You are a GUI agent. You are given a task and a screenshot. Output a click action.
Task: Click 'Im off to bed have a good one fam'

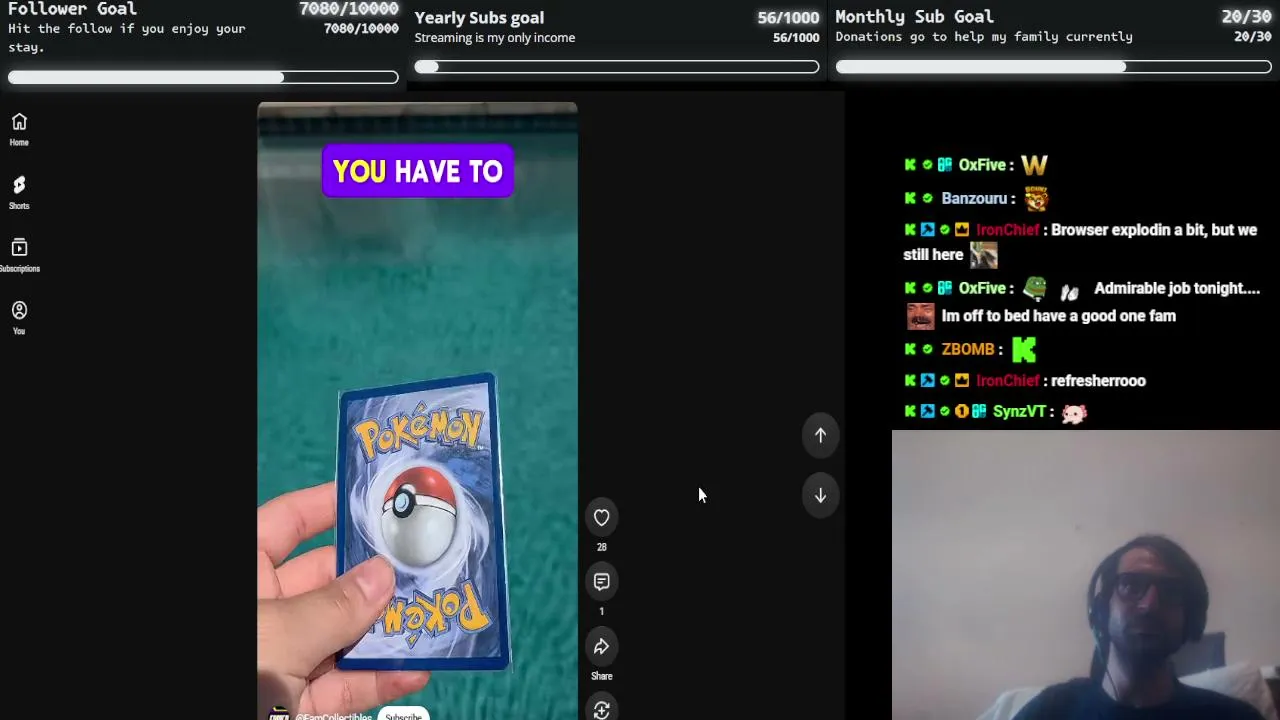(1058, 316)
